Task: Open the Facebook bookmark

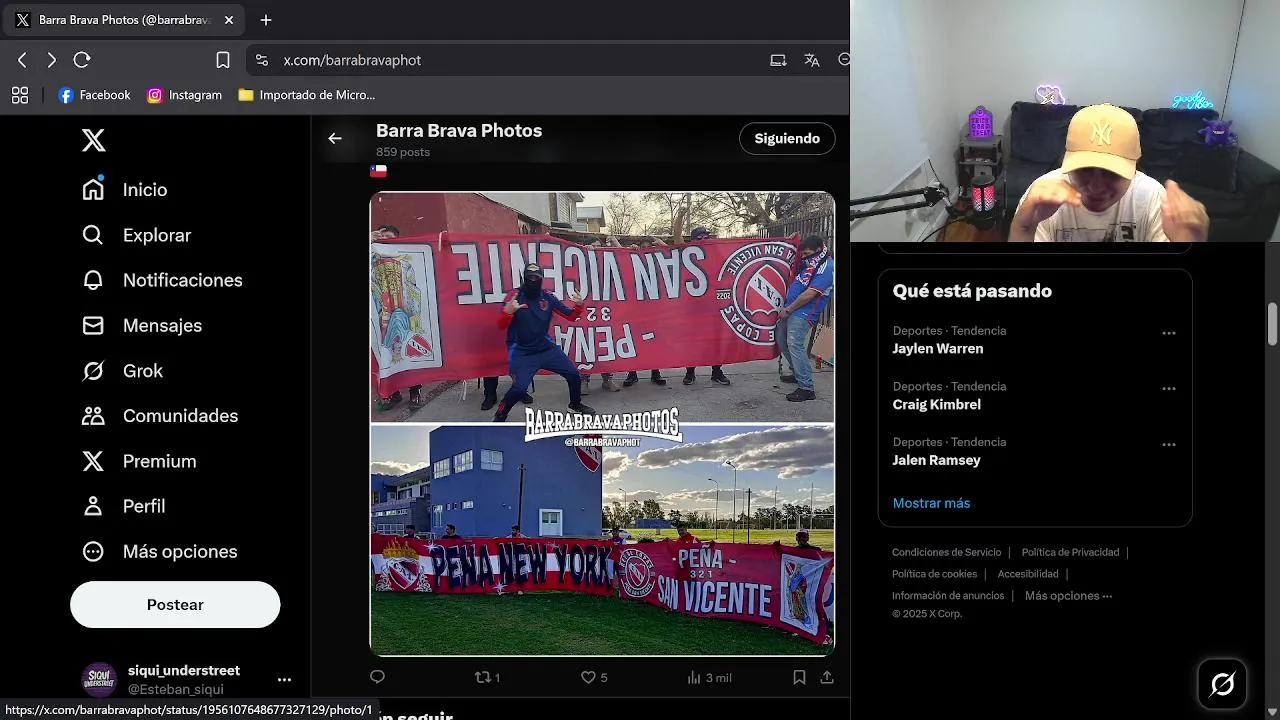Action: 95,95
